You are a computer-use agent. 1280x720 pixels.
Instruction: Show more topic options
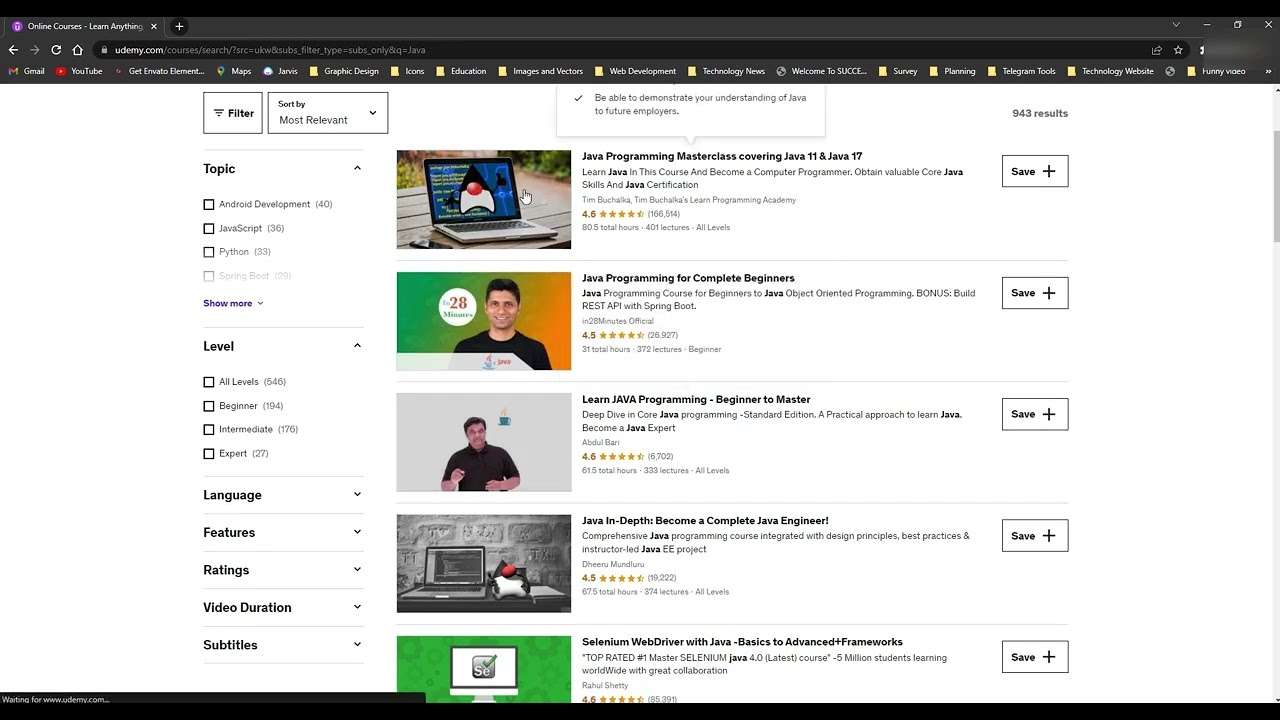(x=233, y=303)
